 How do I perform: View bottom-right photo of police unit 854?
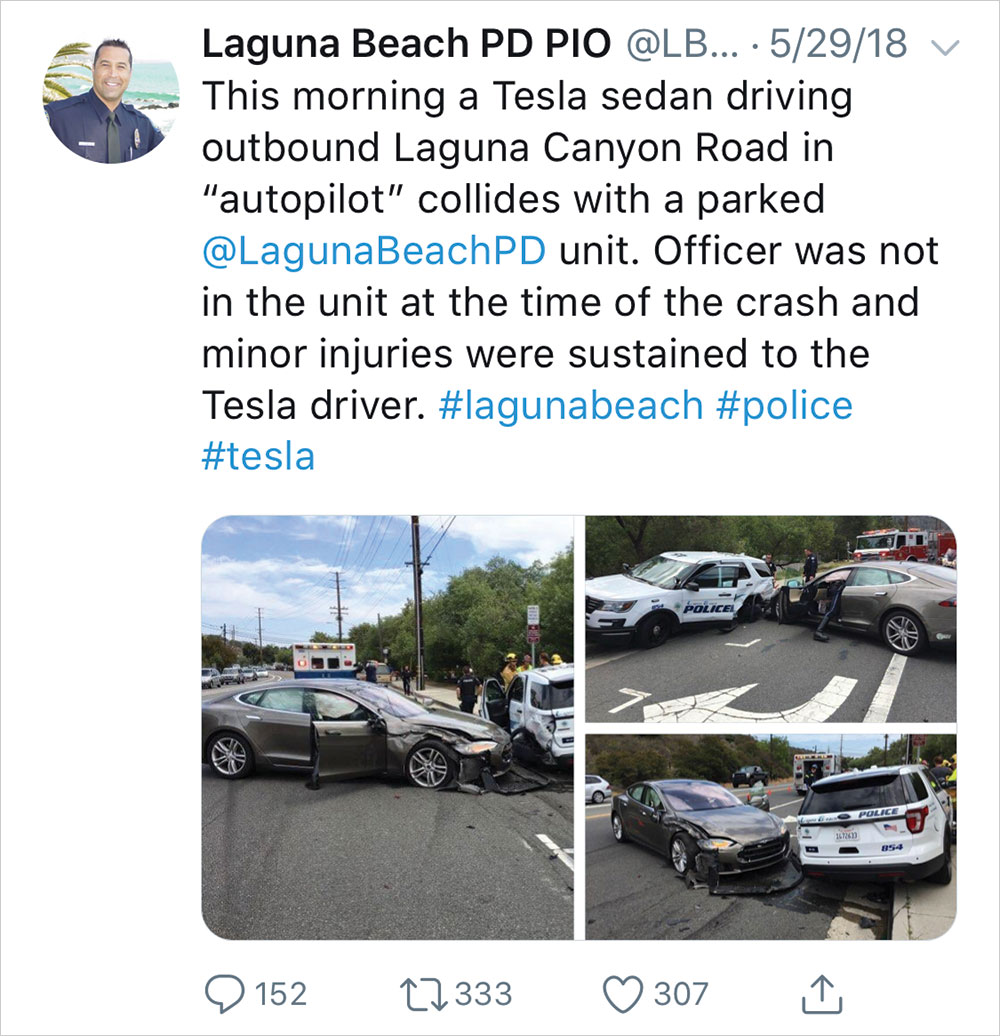click(x=771, y=836)
